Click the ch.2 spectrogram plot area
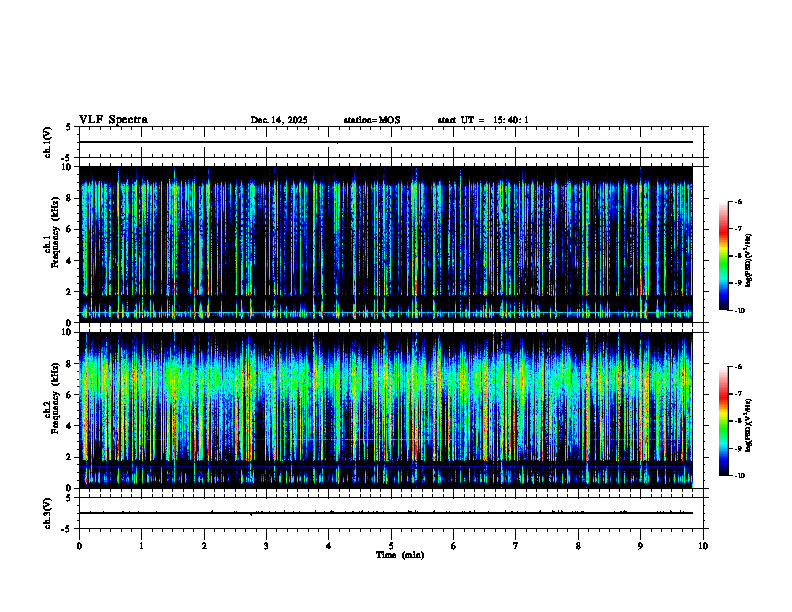This screenshot has height=612, width=792. pos(386,410)
